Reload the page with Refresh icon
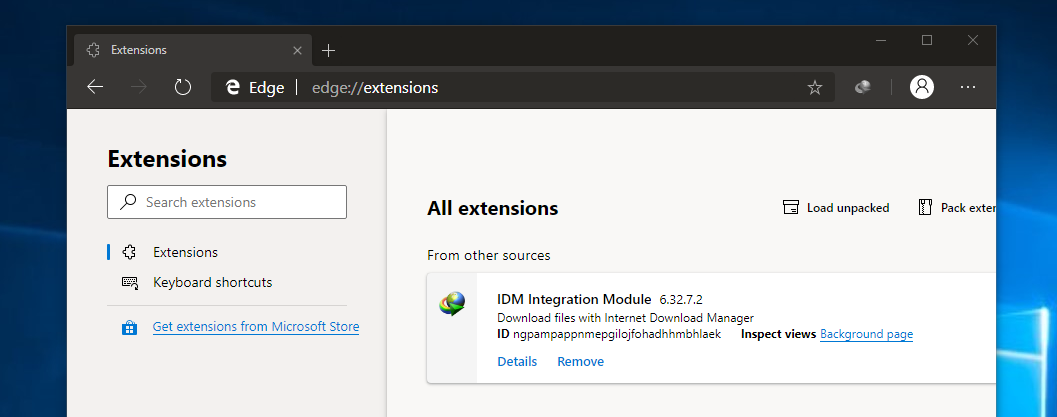The width and height of the screenshot is (1057, 417). 183,87
